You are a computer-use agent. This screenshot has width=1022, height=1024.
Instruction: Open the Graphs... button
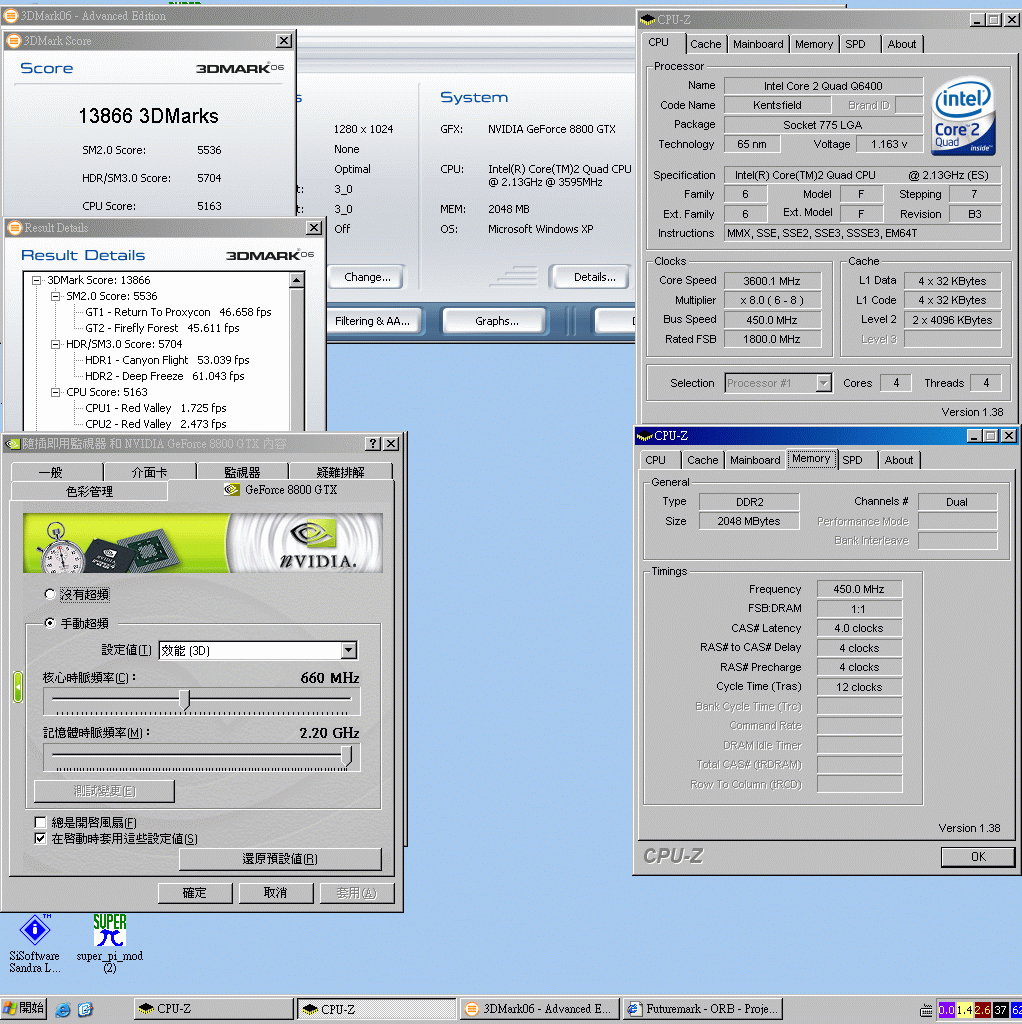pyautogui.click(x=496, y=321)
